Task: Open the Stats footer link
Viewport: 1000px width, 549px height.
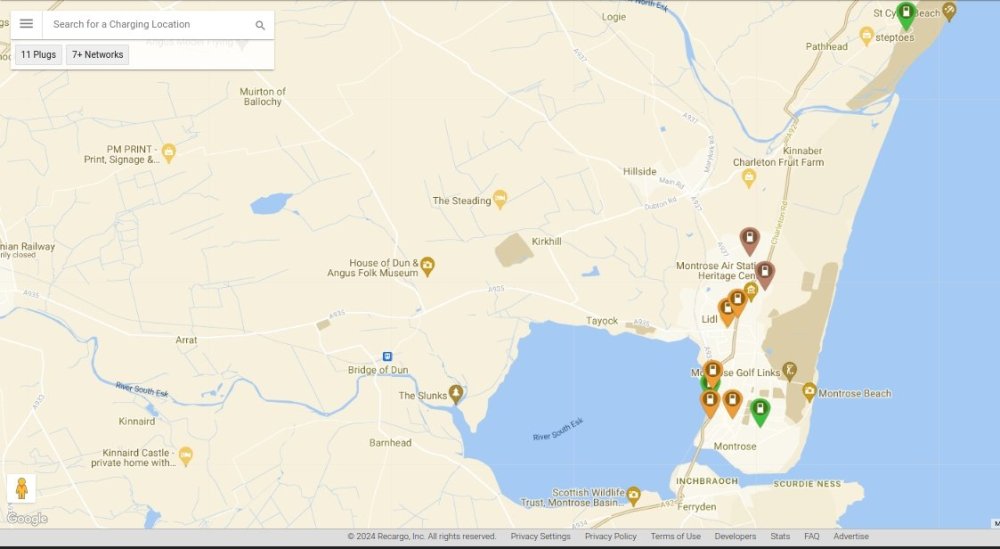Action: [779, 536]
